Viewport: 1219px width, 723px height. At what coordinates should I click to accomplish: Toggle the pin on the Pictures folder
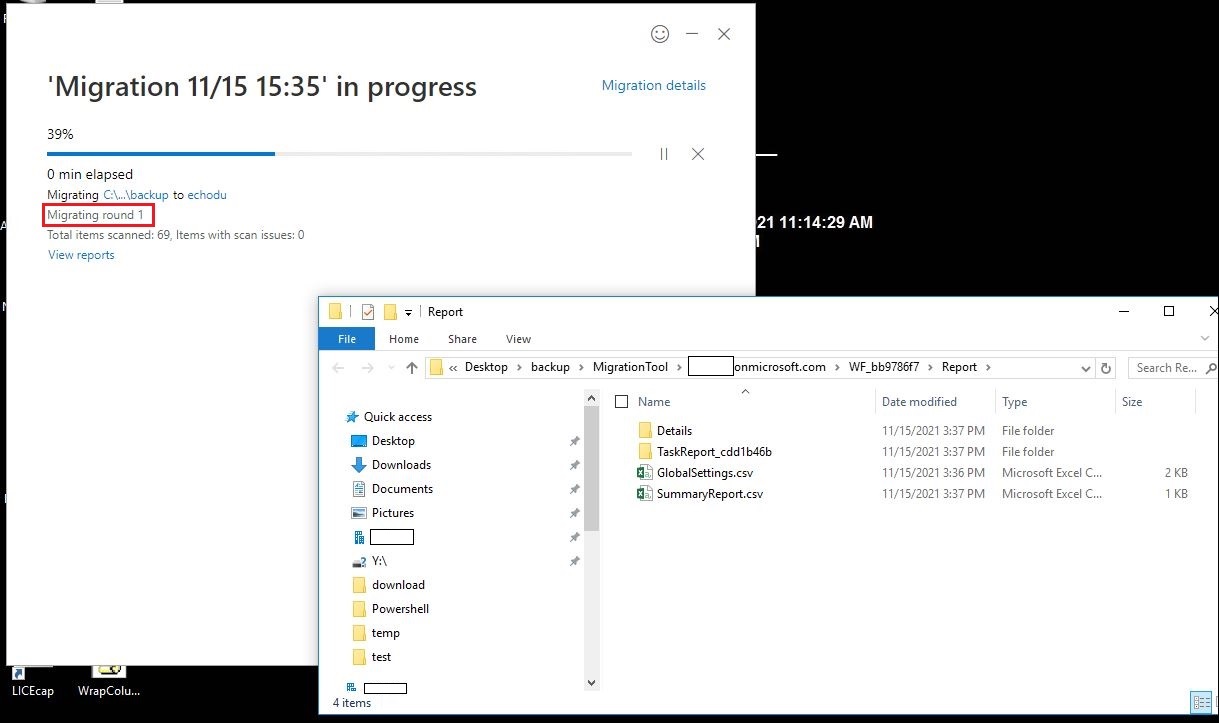pyautogui.click(x=574, y=513)
